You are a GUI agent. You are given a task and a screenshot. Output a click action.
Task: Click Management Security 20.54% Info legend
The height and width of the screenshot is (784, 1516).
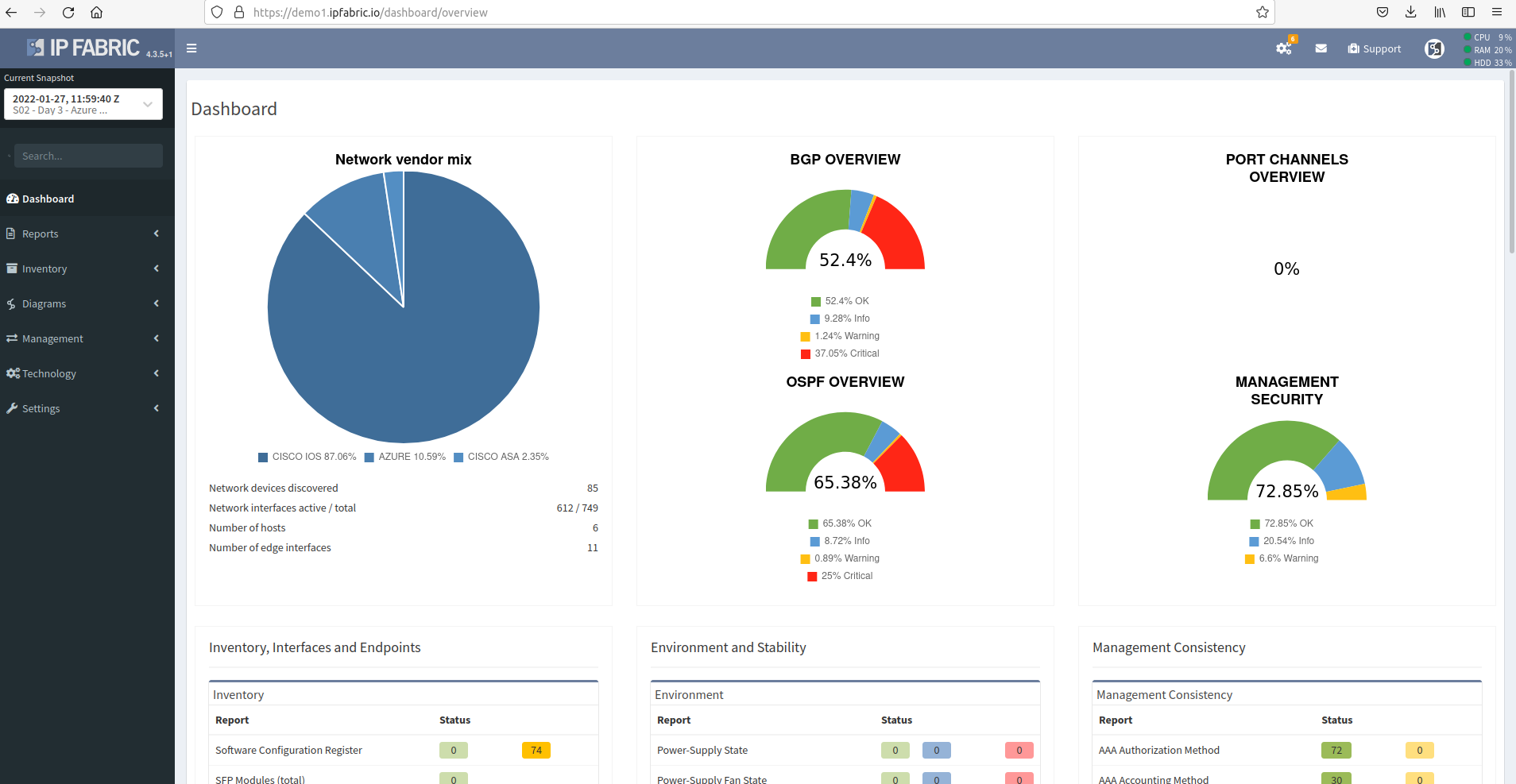[1282, 541]
